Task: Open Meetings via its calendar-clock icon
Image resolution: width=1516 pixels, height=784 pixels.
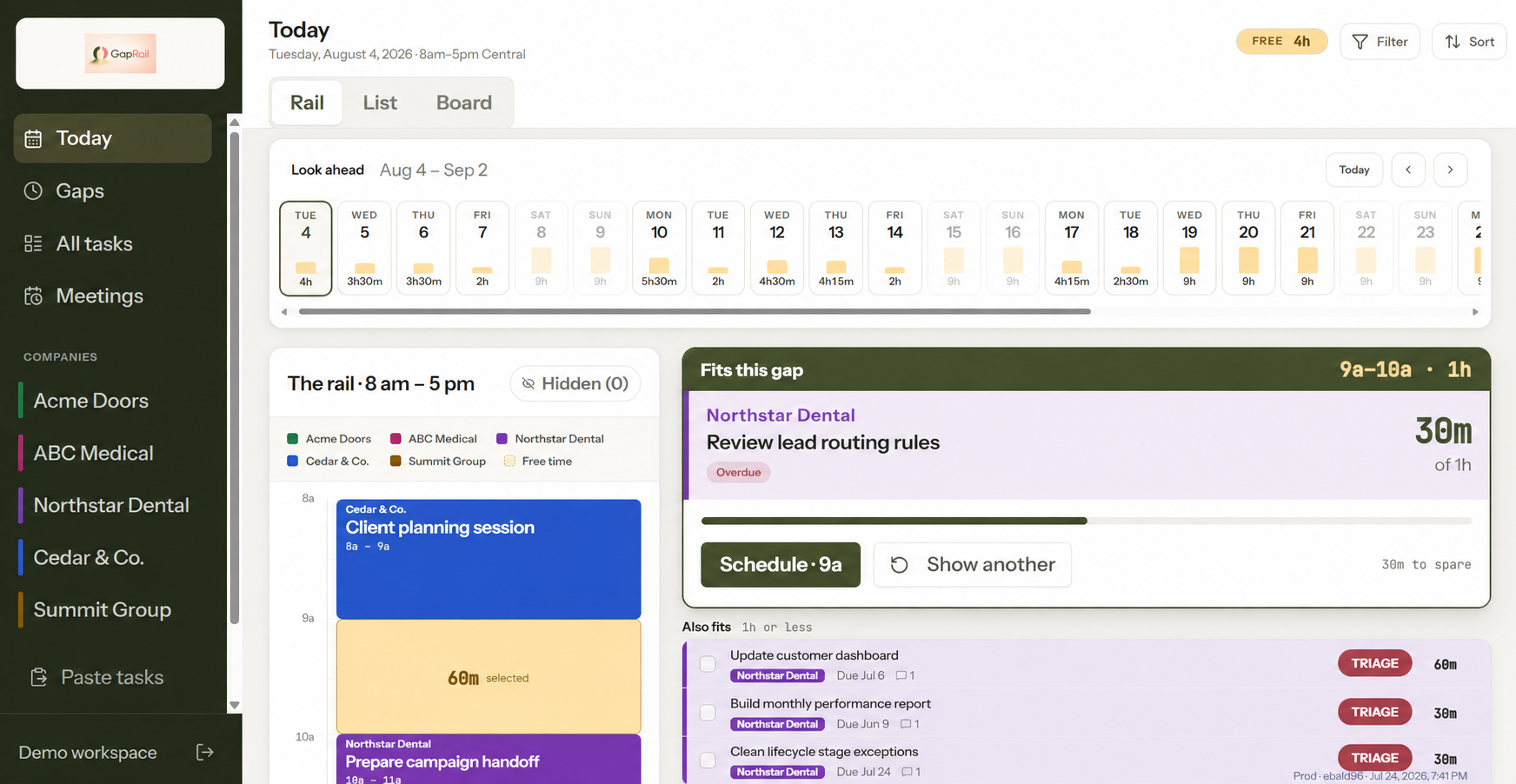Action: point(33,296)
